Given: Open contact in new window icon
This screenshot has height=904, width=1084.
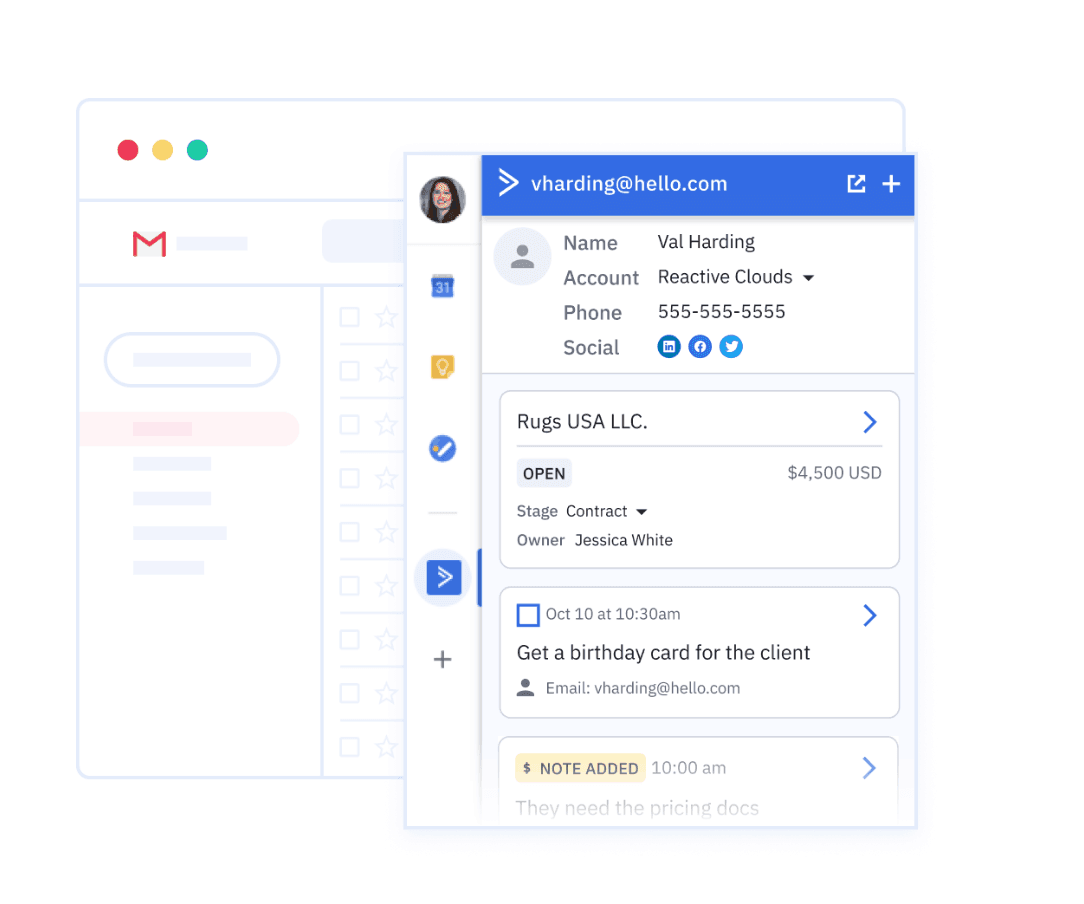Looking at the screenshot, I should point(856,183).
